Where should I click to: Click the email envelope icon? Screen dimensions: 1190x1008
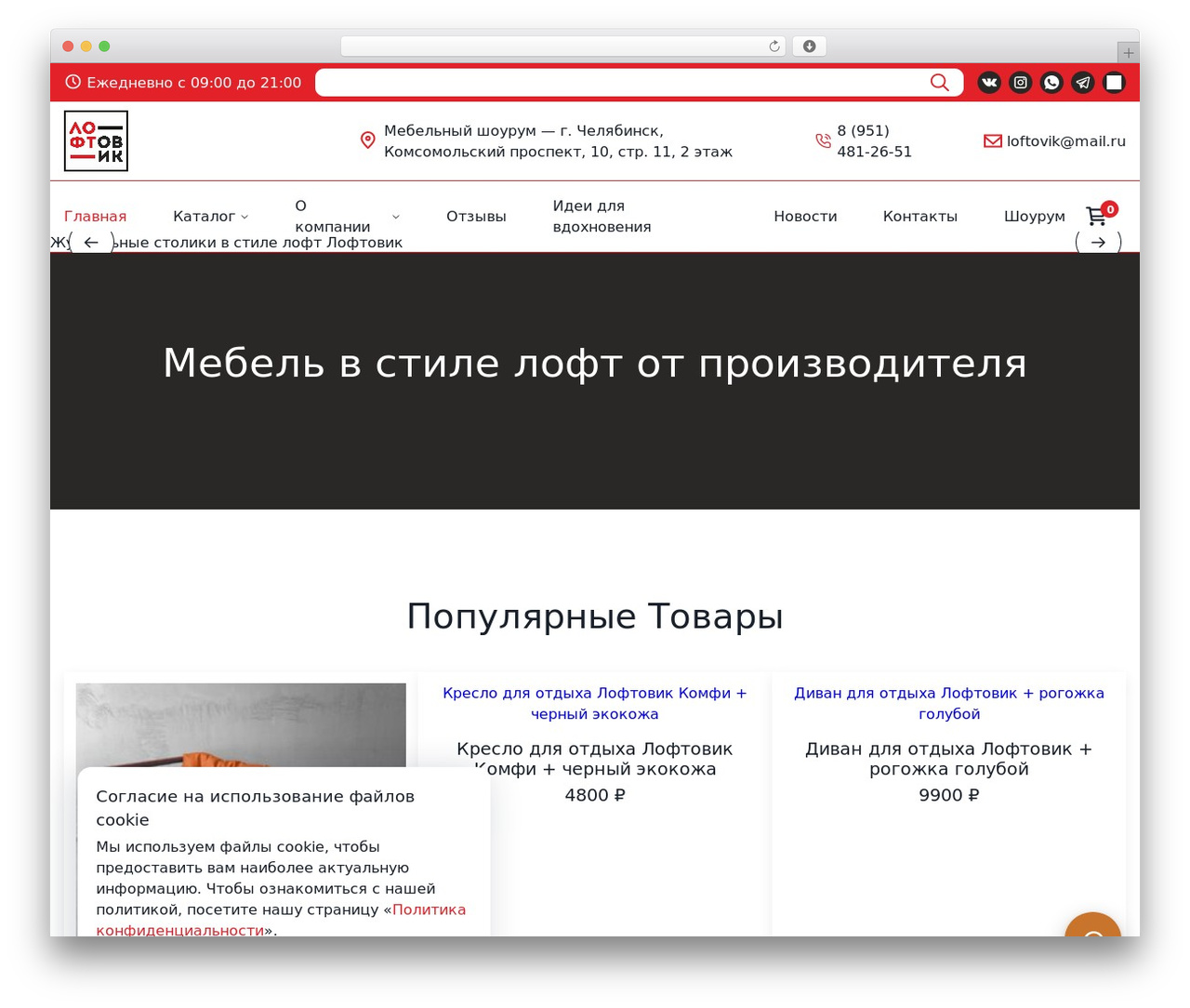[x=992, y=141]
